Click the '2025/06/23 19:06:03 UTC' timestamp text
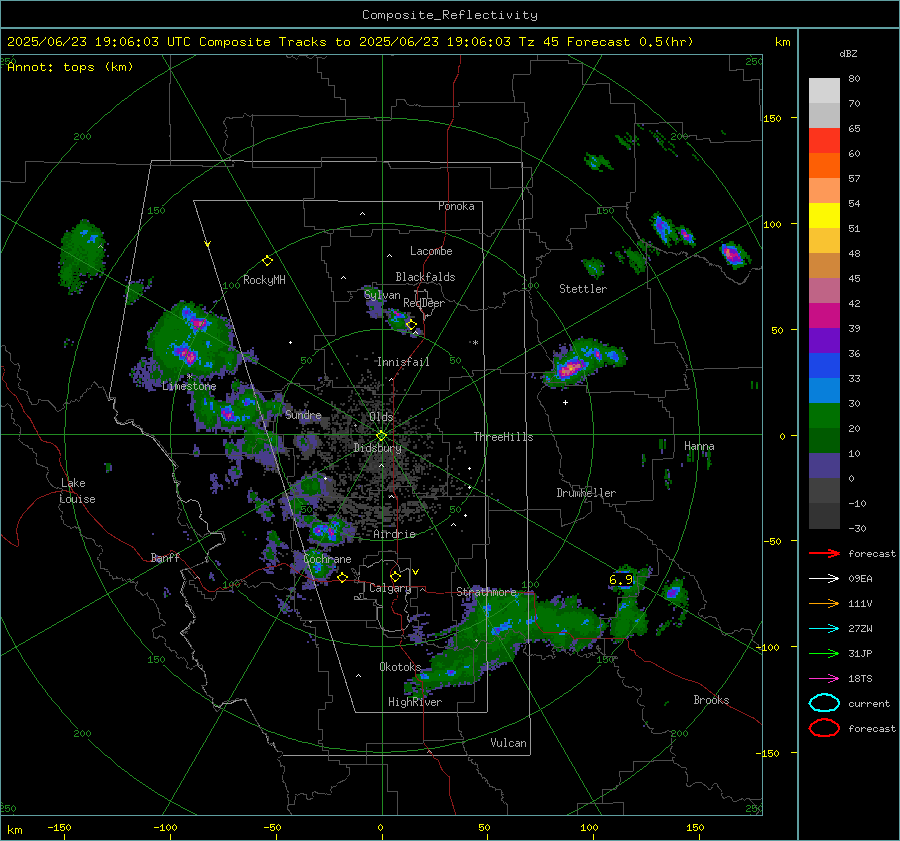Image resolution: width=900 pixels, height=841 pixels. 98,42
